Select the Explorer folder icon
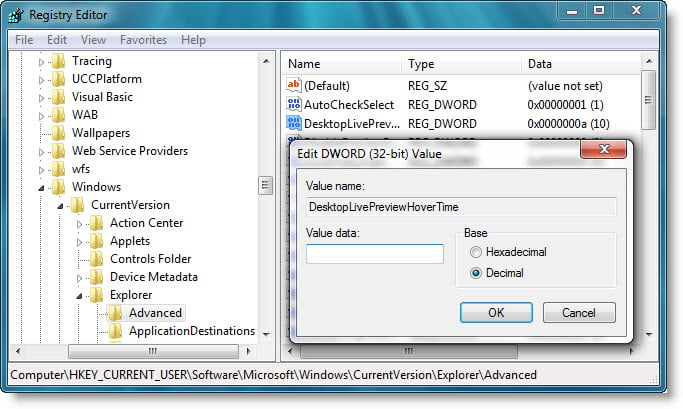The width and height of the screenshot is (683, 409). [x=96, y=295]
